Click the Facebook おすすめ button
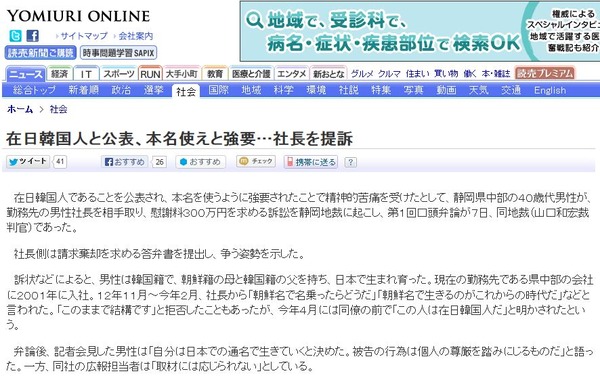 (125, 162)
